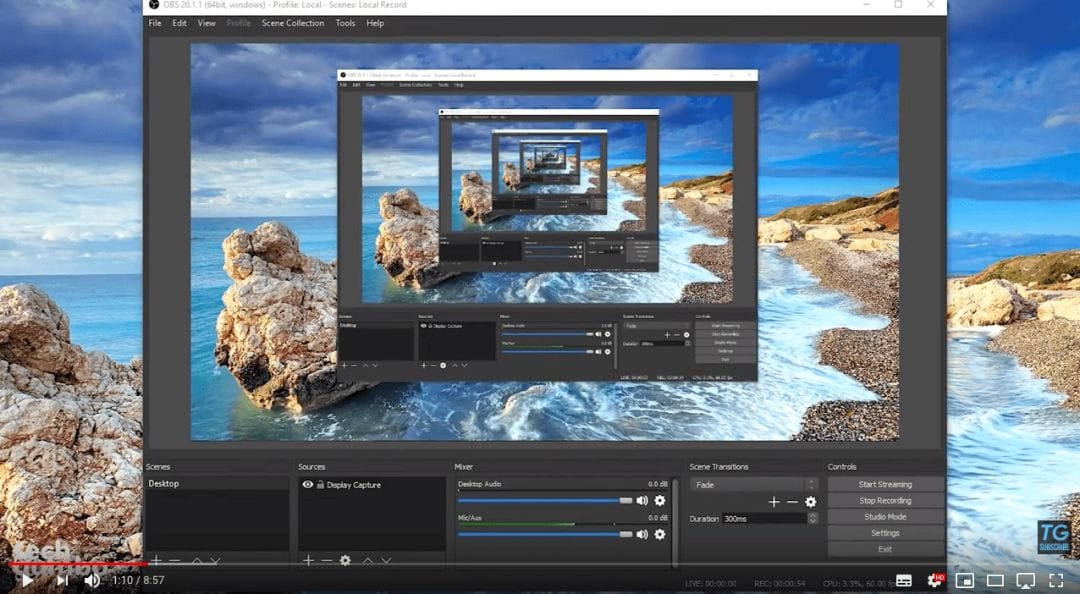Image resolution: width=1080 pixels, height=594 pixels.
Task: Open the View menu
Action: [207, 23]
